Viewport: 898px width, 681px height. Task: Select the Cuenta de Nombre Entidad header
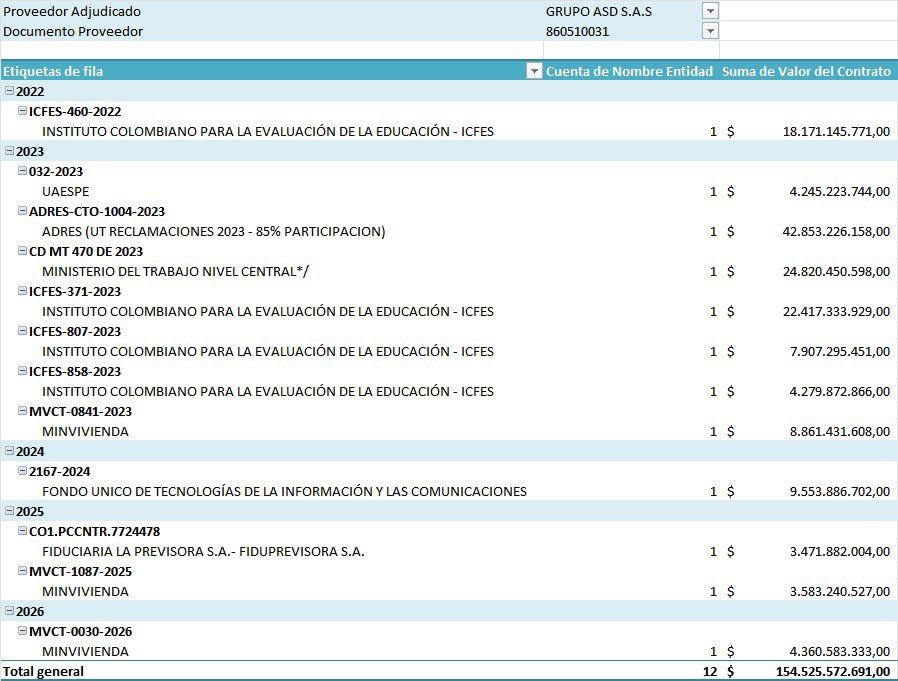pos(631,71)
